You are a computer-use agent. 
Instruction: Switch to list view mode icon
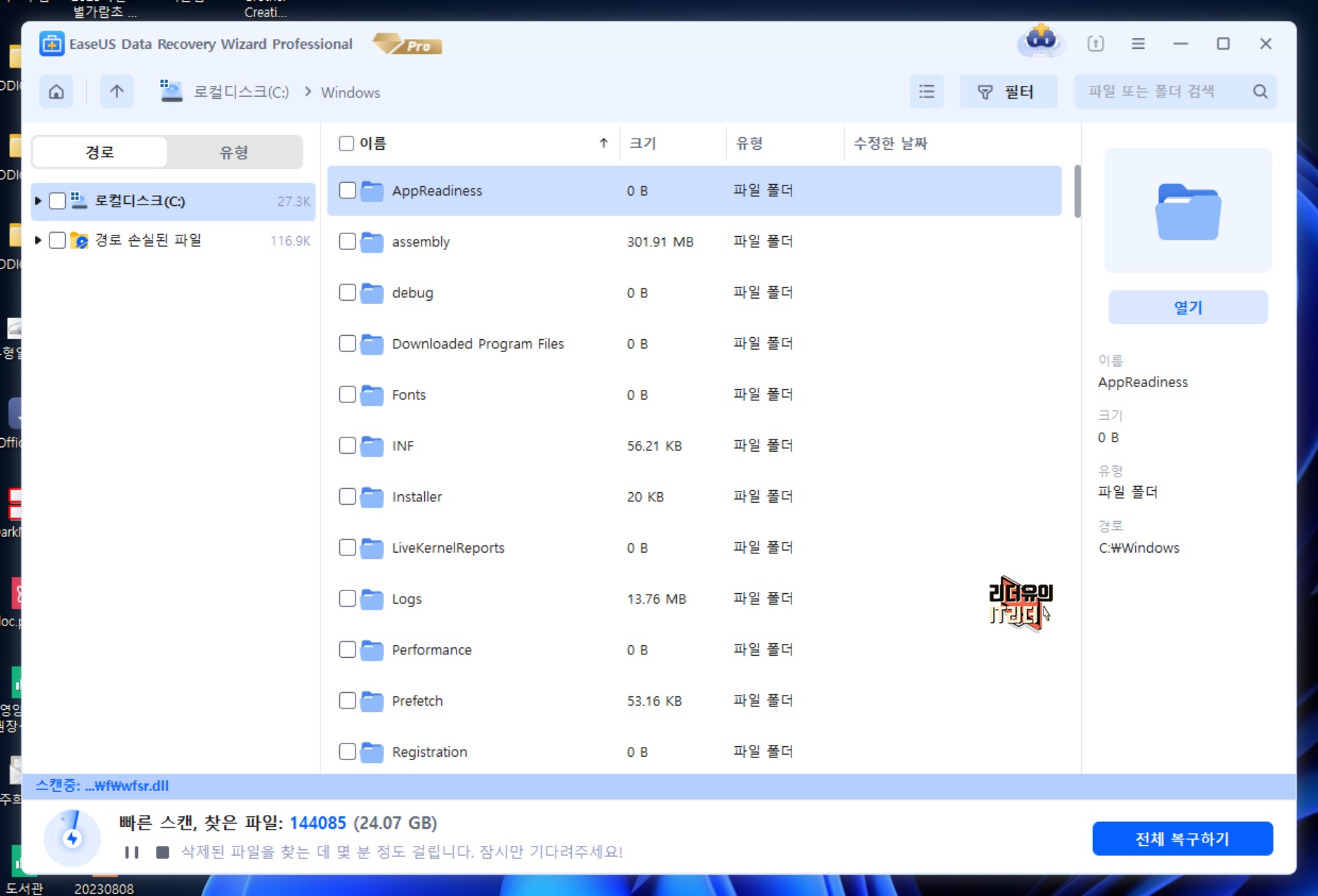(926, 91)
